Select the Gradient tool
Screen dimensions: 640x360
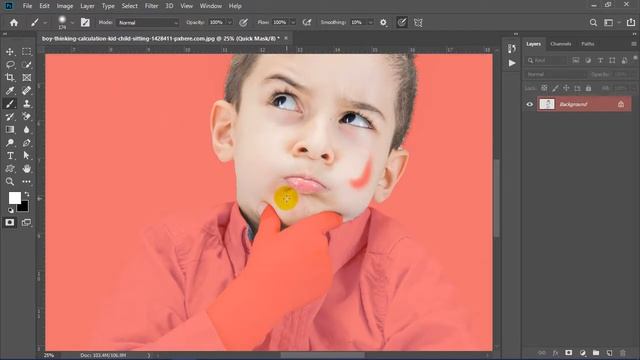tap(10, 130)
